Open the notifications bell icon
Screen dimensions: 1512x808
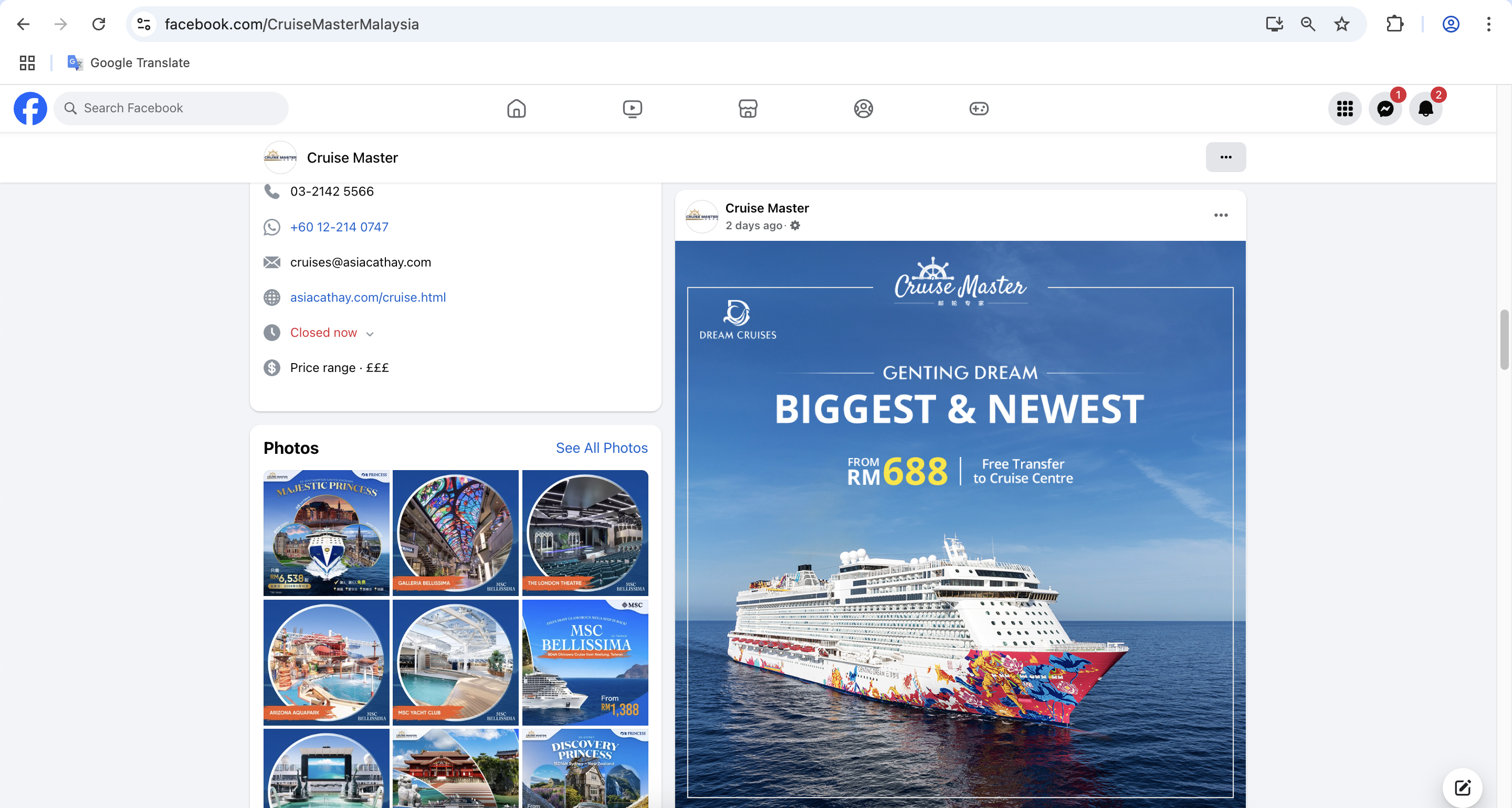[x=1426, y=109]
